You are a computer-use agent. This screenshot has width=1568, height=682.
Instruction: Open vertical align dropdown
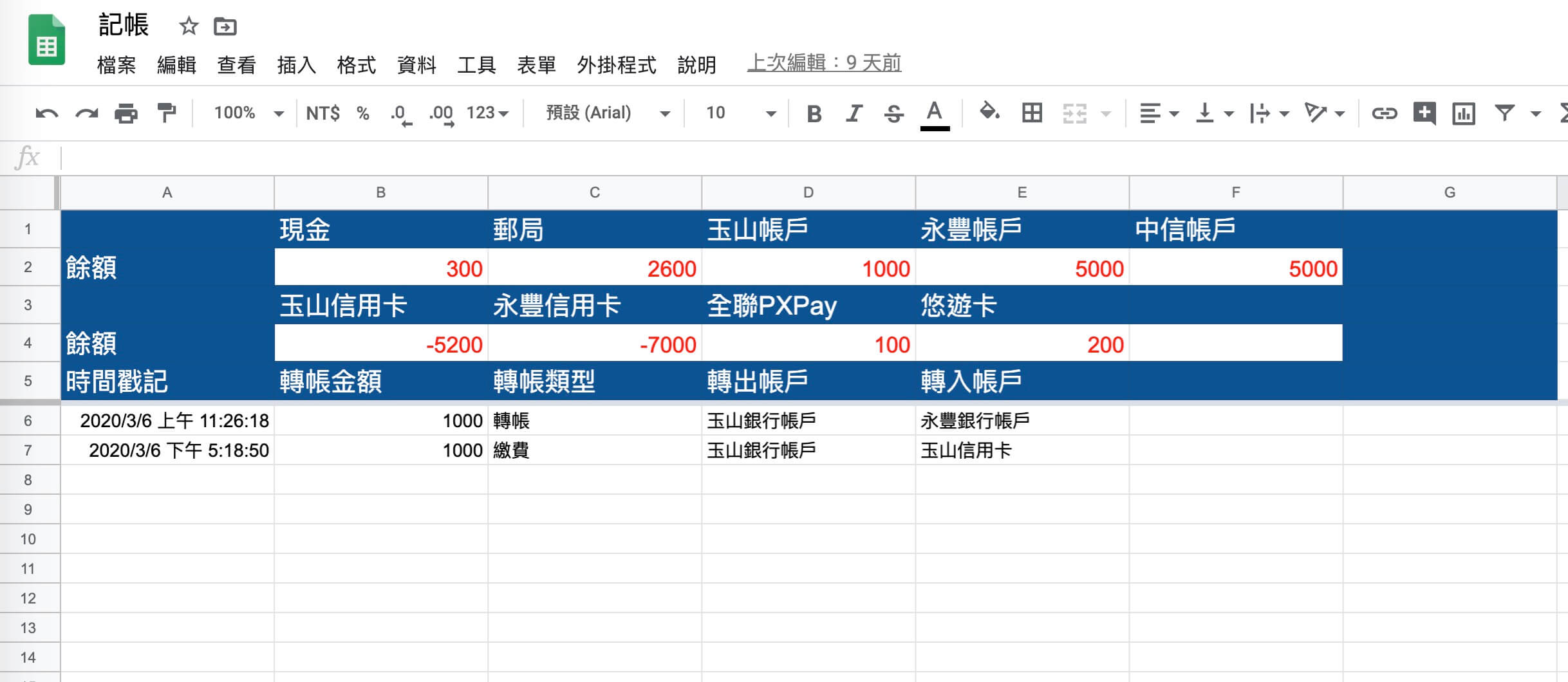tap(1214, 113)
